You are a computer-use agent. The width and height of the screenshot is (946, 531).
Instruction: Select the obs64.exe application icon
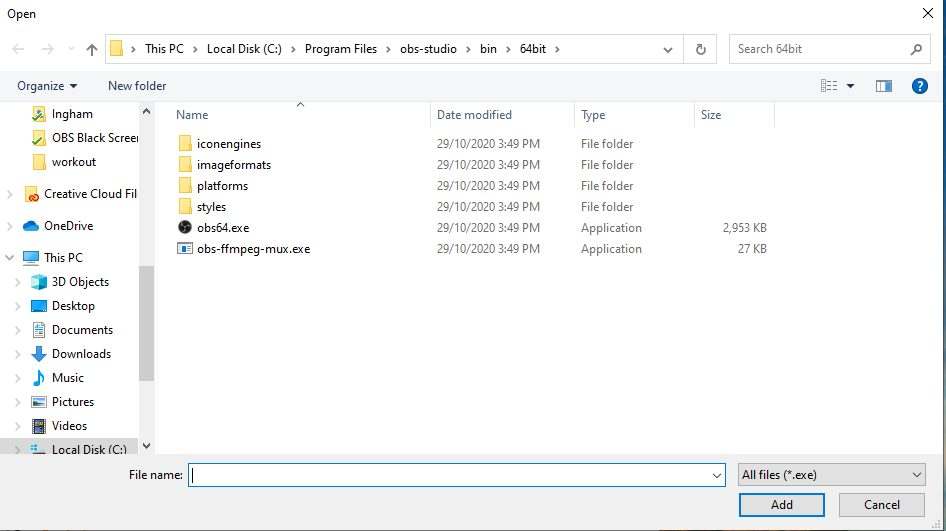185,227
